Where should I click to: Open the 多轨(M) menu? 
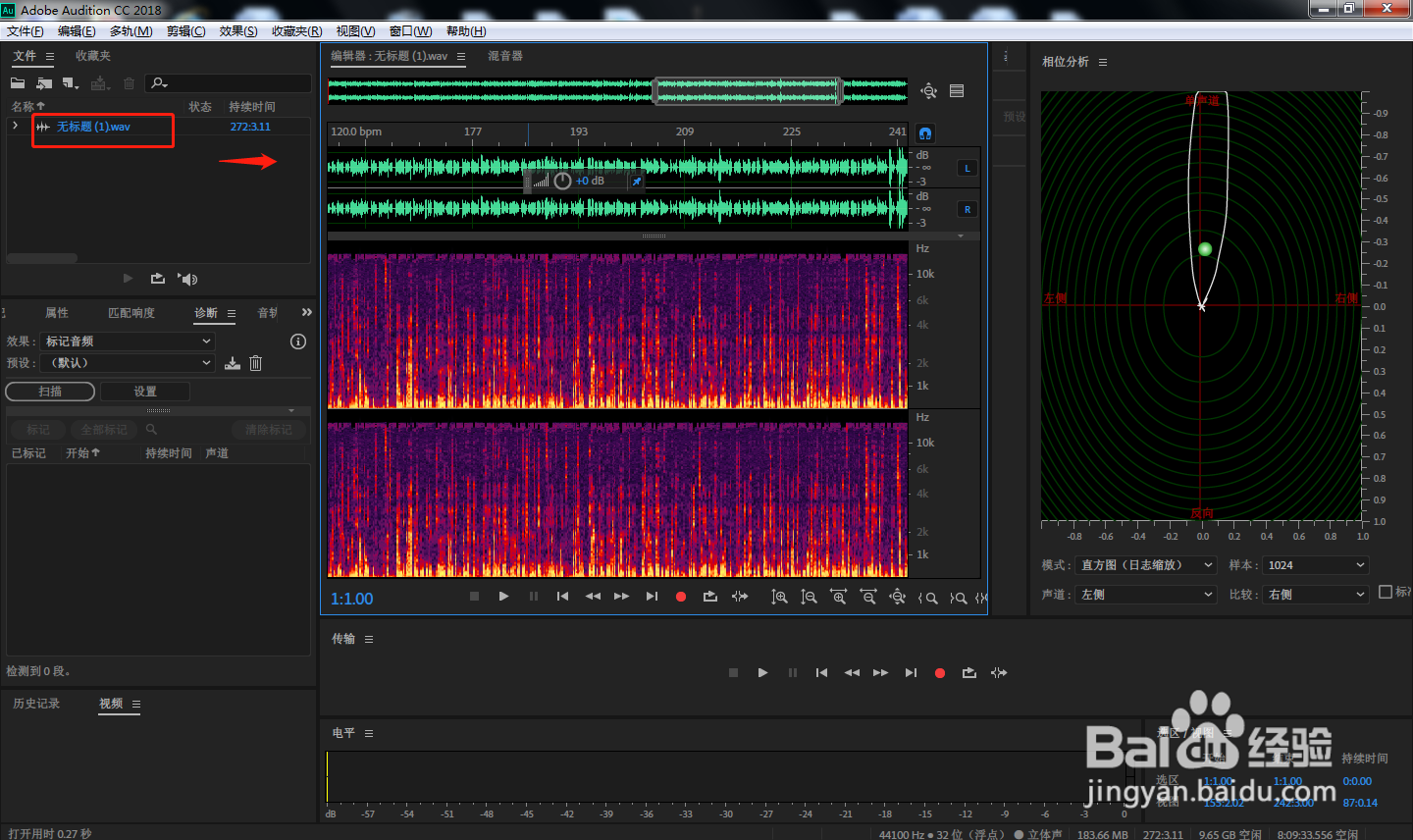[x=131, y=31]
